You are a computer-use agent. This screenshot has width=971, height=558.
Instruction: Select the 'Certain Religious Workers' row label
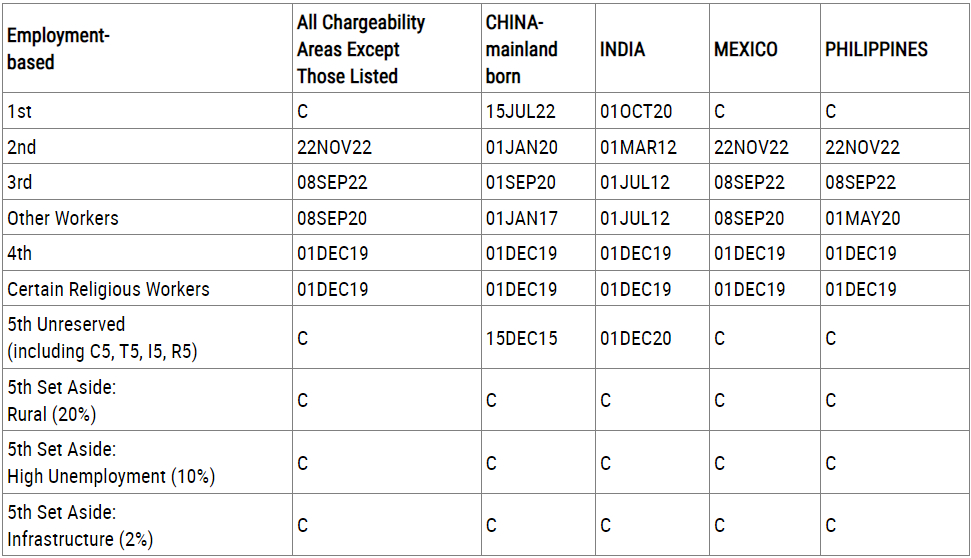coord(108,289)
